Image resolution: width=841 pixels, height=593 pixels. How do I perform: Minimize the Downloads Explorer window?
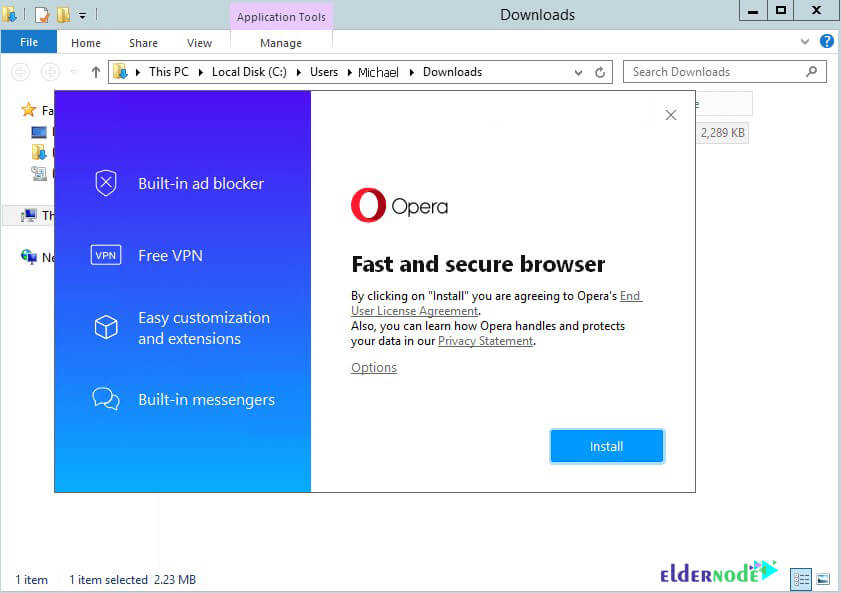pyautogui.click(x=753, y=11)
